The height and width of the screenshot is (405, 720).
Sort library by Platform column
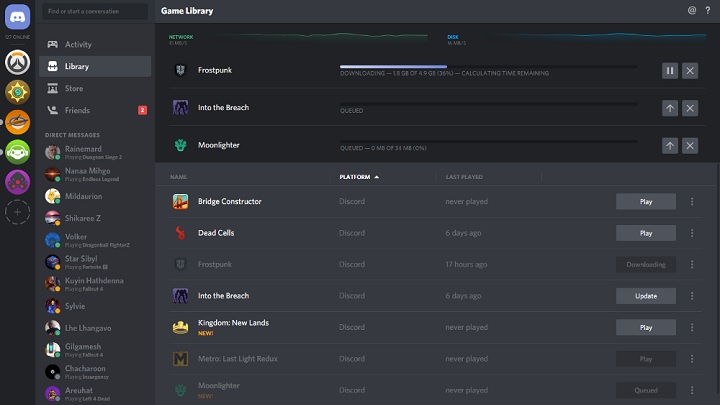pos(359,177)
